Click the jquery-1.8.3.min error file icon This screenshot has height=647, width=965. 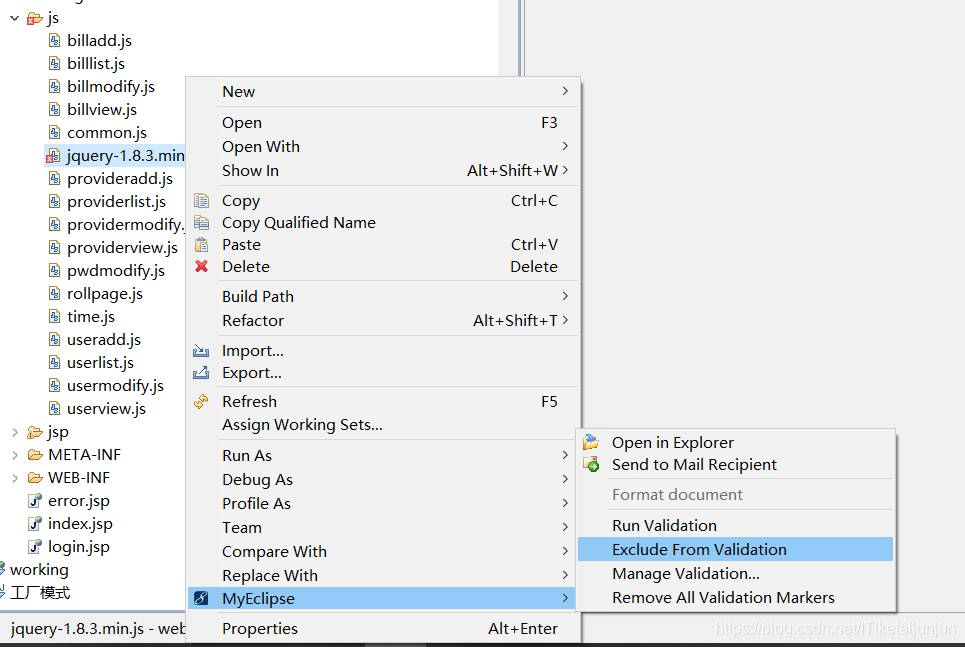coord(53,156)
